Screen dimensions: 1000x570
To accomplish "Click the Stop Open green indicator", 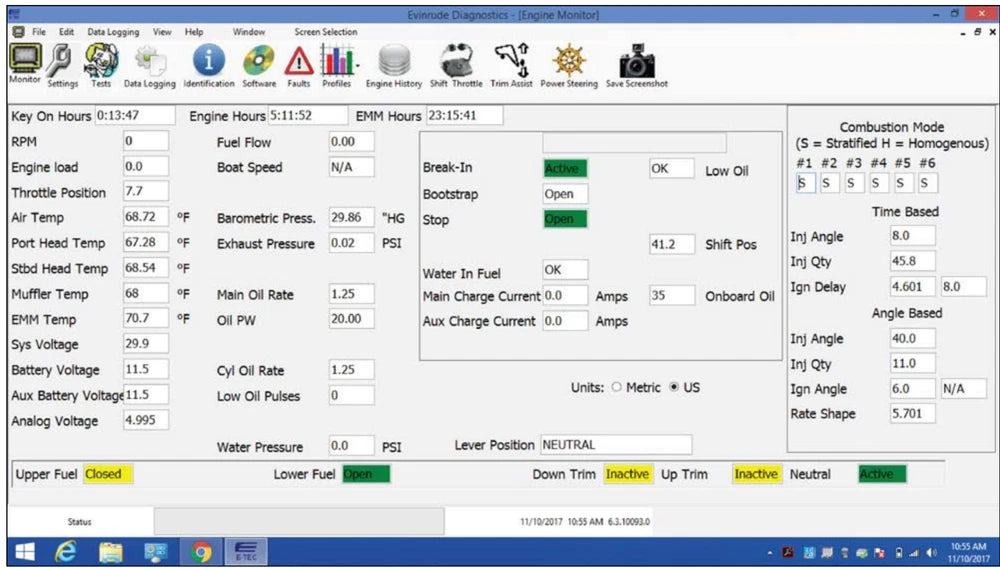I will (x=565, y=219).
